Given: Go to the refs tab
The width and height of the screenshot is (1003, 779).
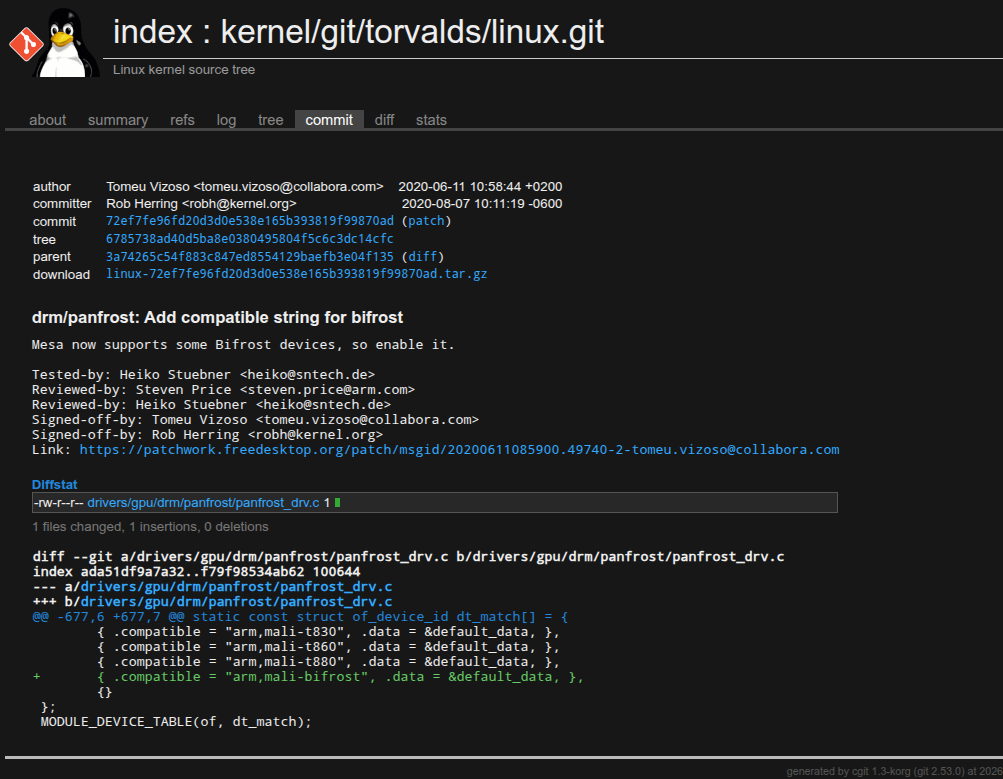Looking at the screenshot, I should pyautogui.click(x=182, y=120).
